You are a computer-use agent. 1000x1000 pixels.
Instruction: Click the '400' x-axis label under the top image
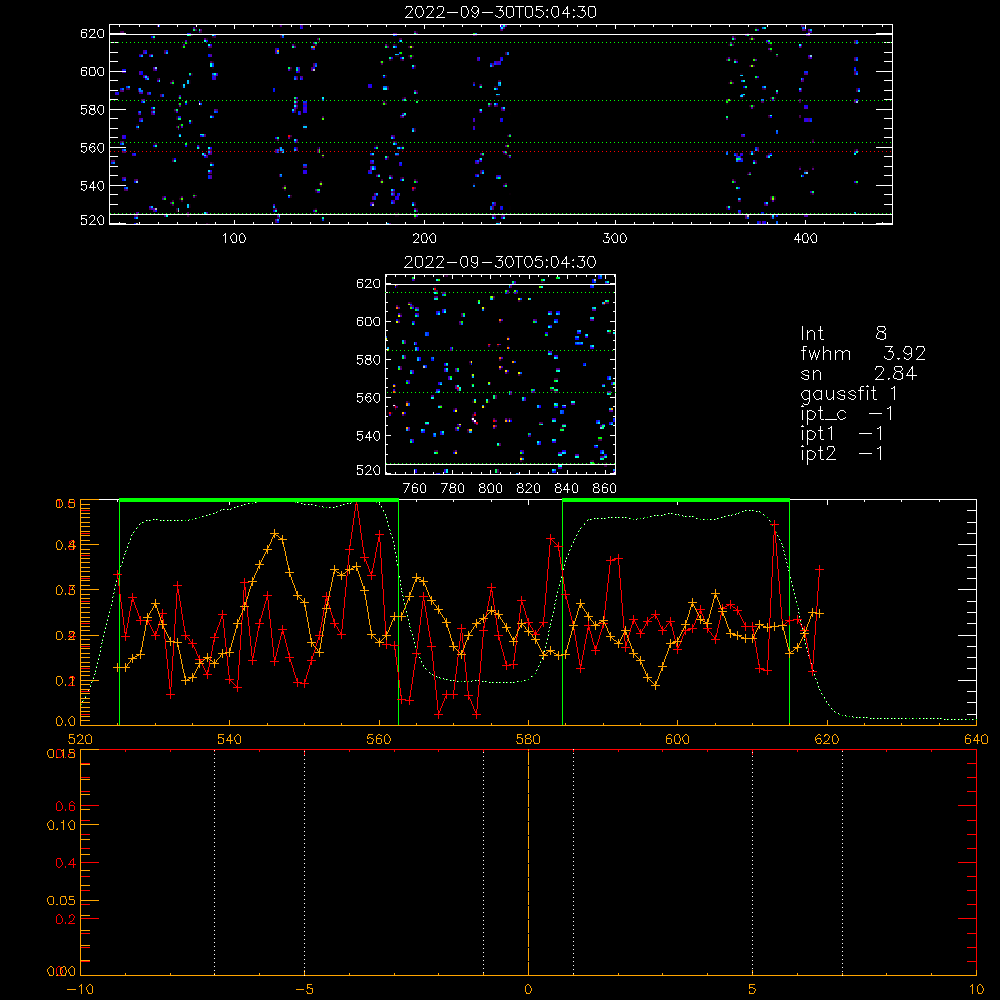click(805, 239)
